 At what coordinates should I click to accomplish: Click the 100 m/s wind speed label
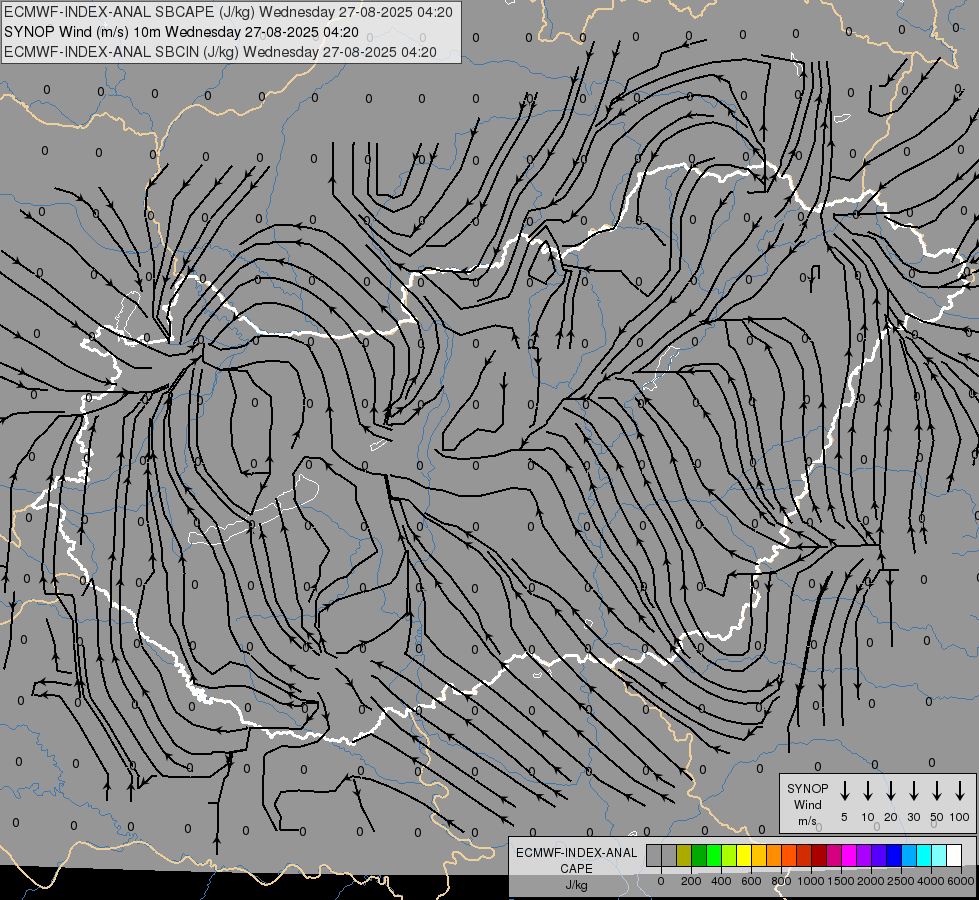tap(960, 817)
